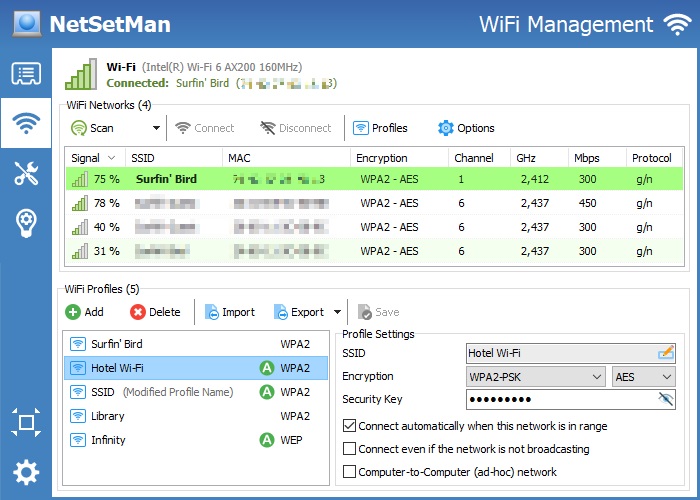700x500 pixels.
Task: Select the Surfin' Bird network row
Action: [375, 179]
